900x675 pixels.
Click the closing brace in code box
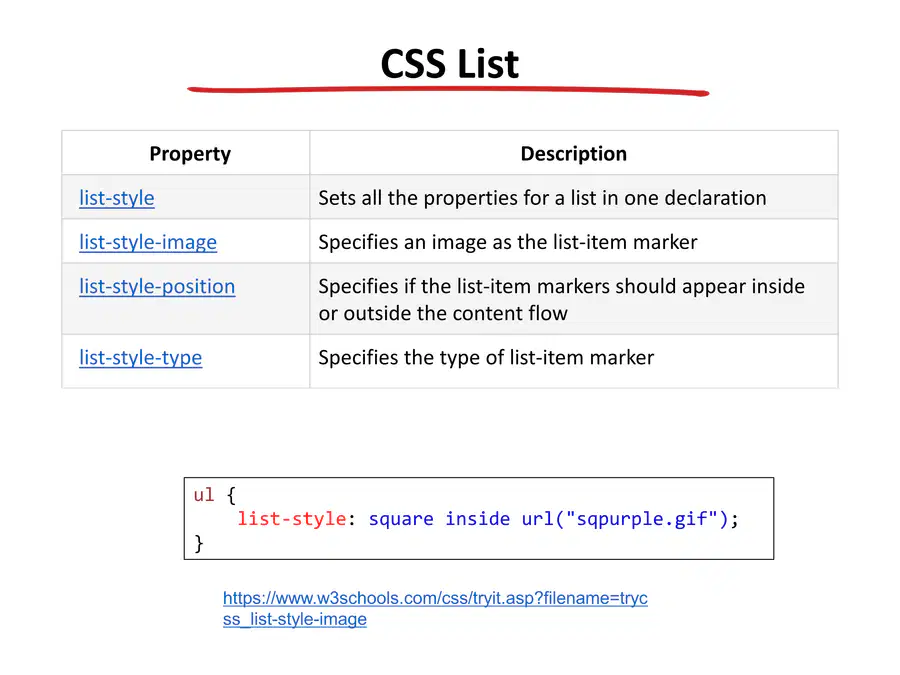(199, 543)
